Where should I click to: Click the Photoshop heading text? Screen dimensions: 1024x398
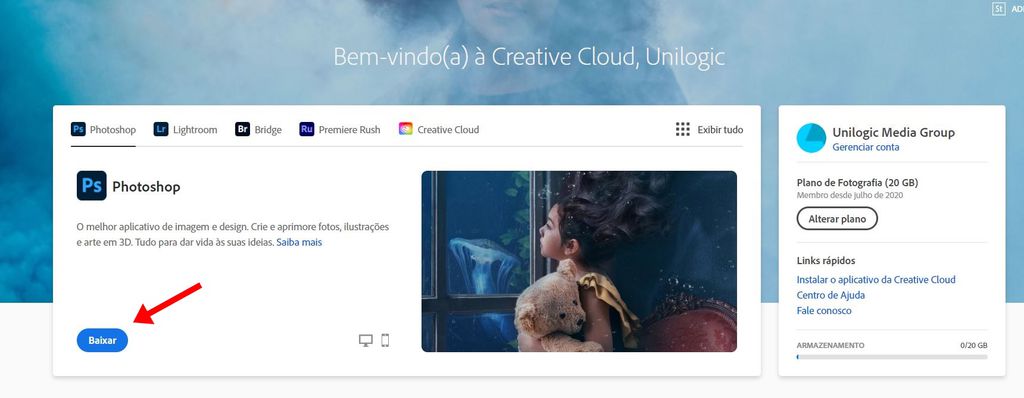pyautogui.click(x=146, y=187)
